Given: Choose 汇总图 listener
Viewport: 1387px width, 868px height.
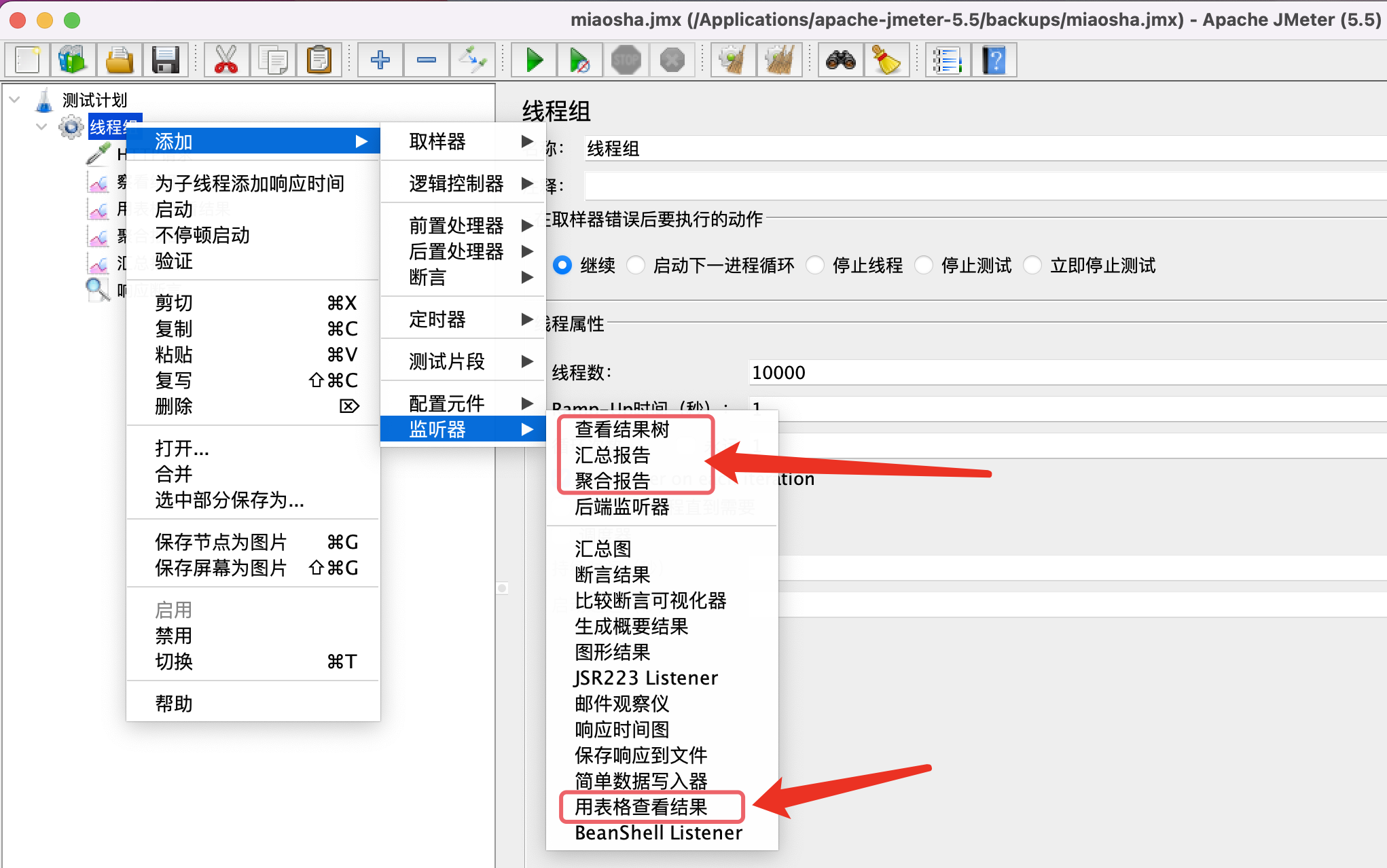Looking at the screenshot, I should point(602,549).
